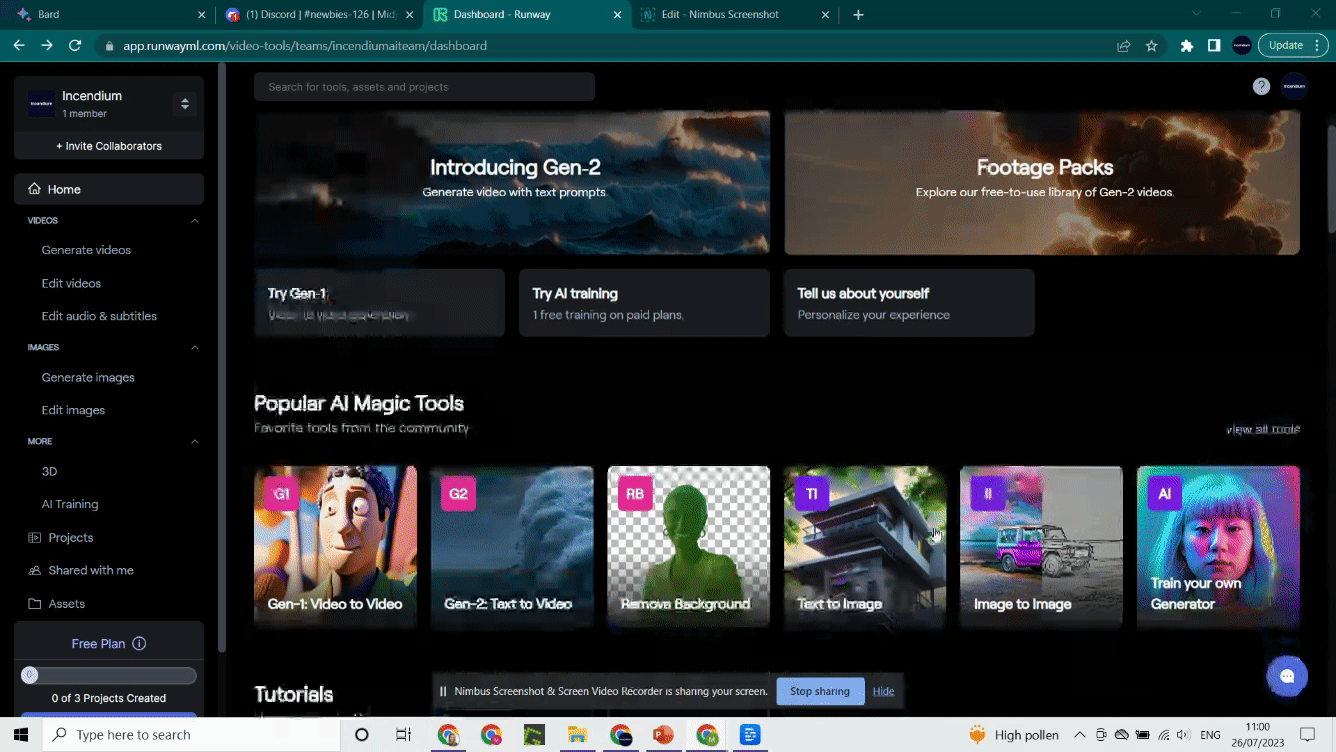Hide the Nimbus sharing bar
1336x752 pixels.
pyautogui.click(x=883, y=691)
